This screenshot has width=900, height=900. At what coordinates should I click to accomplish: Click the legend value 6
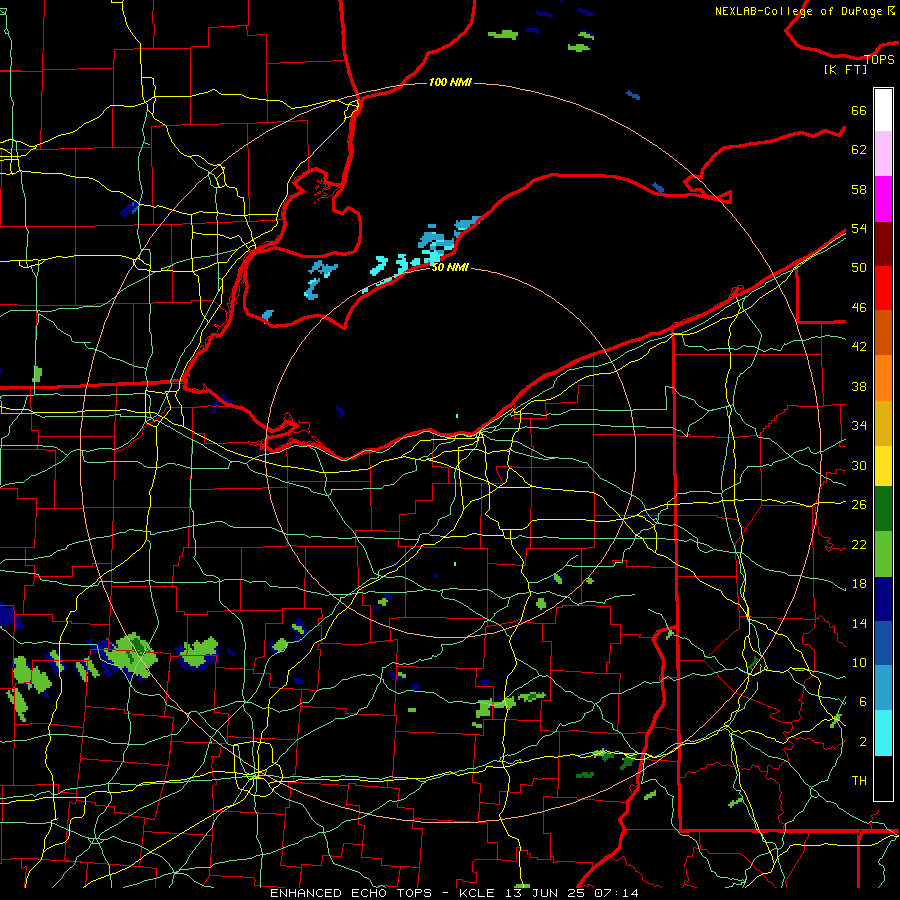(862, 701)
